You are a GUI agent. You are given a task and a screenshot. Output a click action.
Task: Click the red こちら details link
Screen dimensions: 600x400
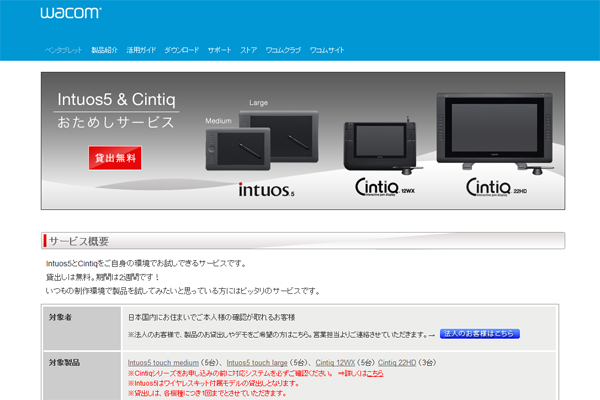pos(375,373)
